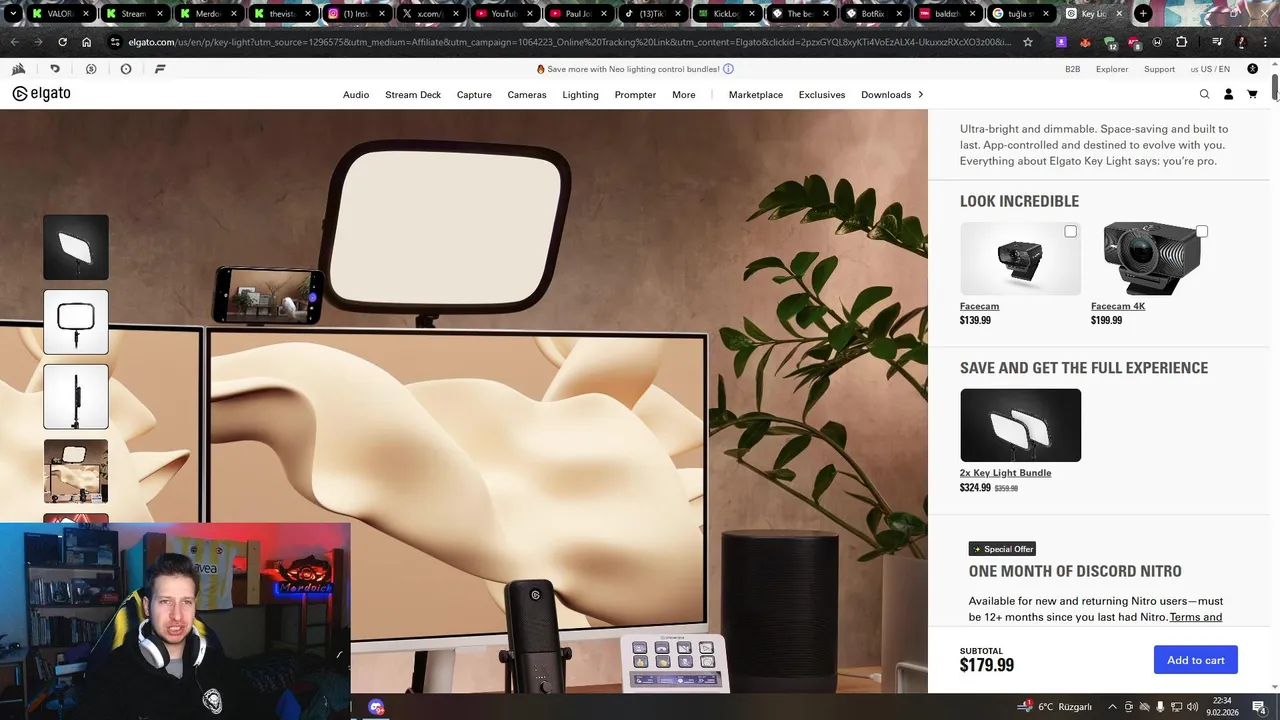Click the address bar URL field
Viewport: 1280px width, 720px height.
pyautogui.click(x=570, y=42)
